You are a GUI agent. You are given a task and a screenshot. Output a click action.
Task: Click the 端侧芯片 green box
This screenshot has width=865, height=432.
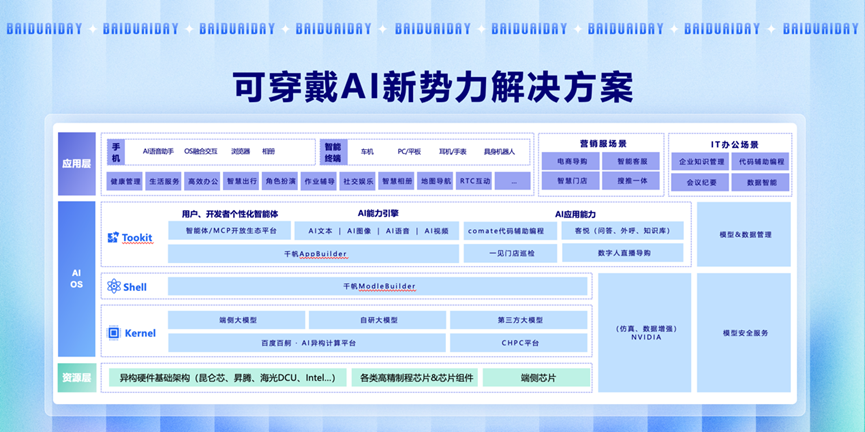[537, 378]
